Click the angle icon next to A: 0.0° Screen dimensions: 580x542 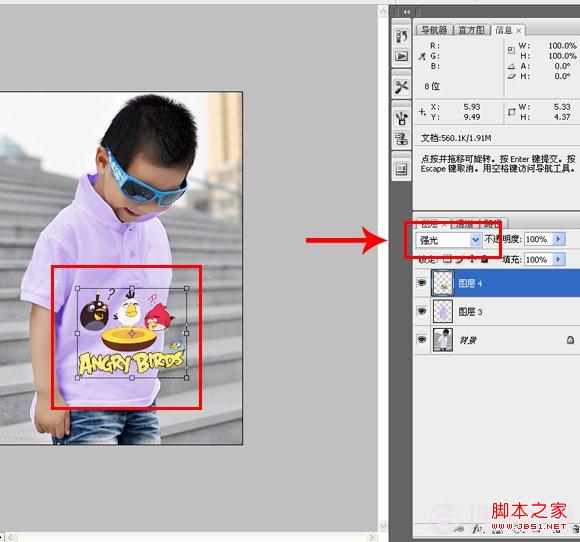pos(511,66)
